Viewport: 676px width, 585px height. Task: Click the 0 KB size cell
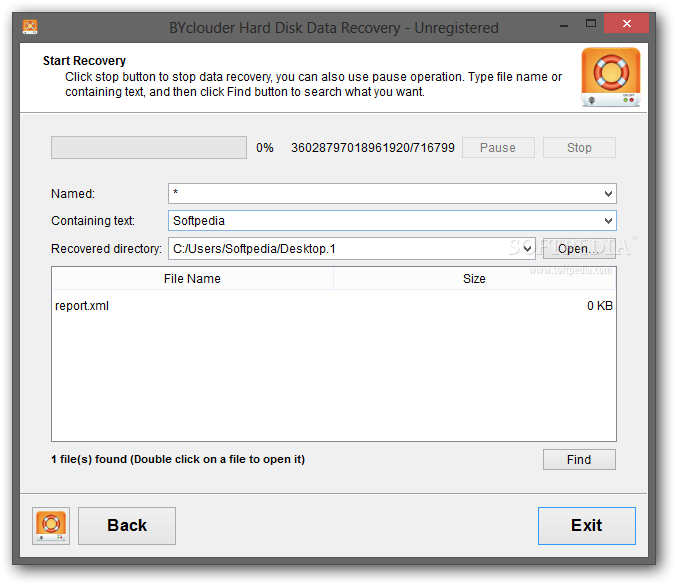[x=600, y=306]
